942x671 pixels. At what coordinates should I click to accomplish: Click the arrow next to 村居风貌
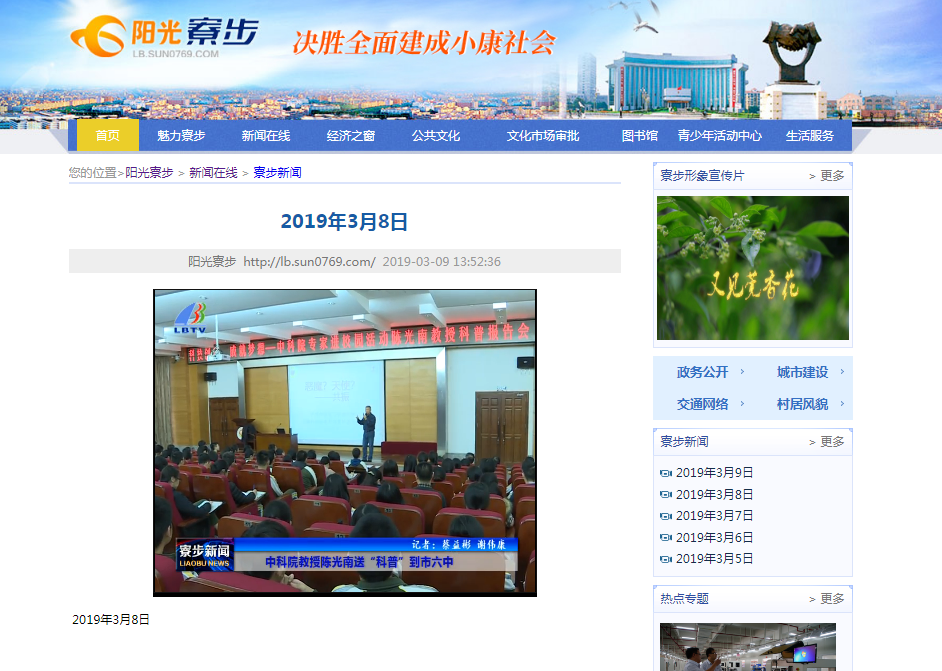[842, 404]
